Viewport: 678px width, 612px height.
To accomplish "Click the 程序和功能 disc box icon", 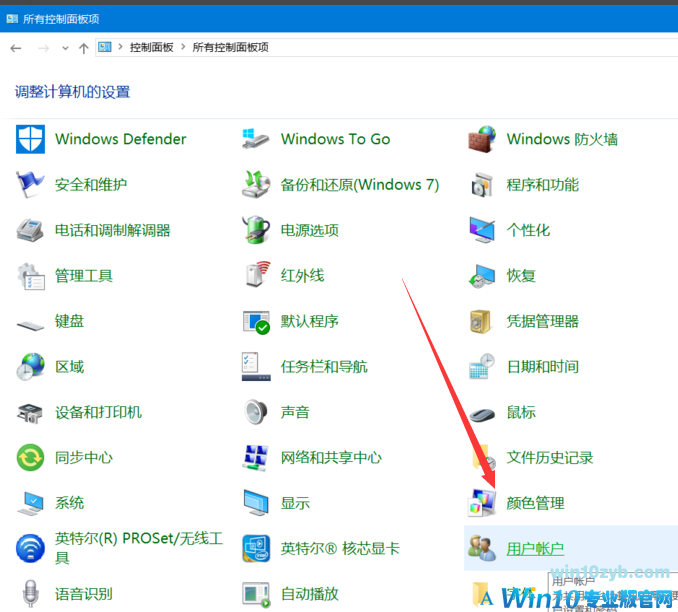I will tap(482, 185).
